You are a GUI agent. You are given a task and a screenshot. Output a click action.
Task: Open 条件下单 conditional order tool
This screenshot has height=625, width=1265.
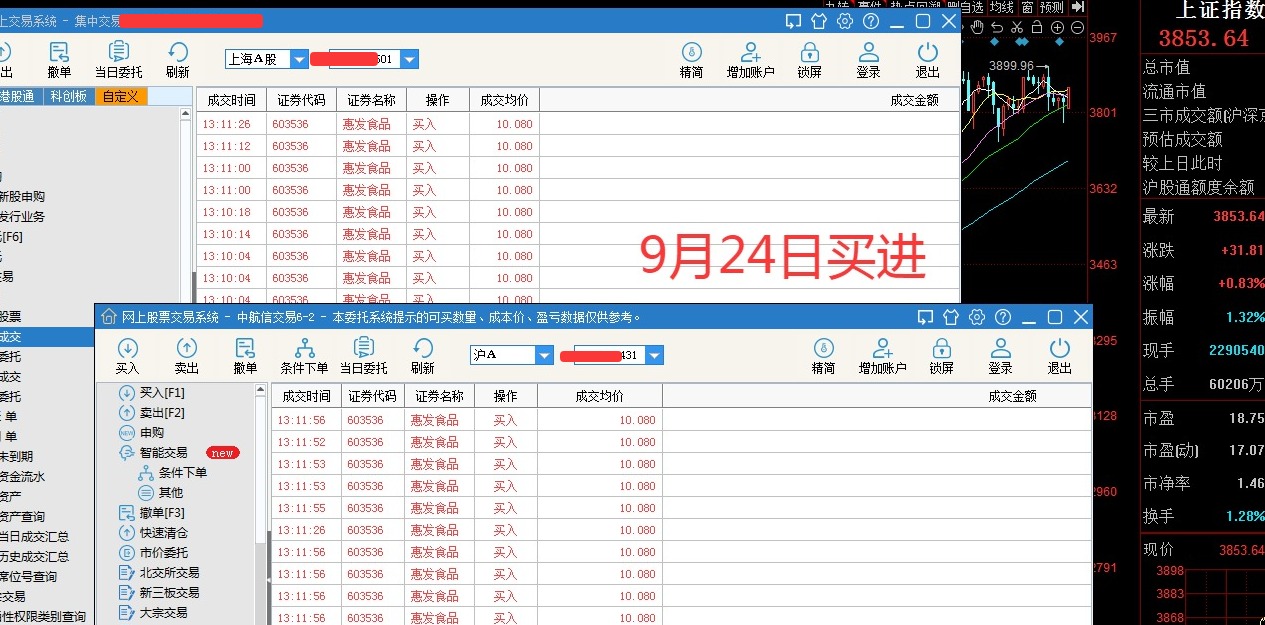pyautogui.click(x=304, y=354)
